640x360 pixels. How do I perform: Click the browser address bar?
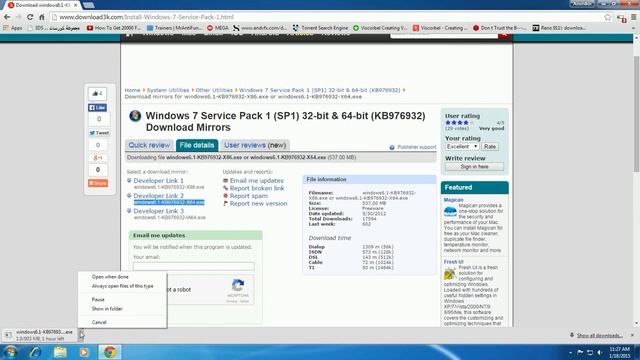pos(327,17)
